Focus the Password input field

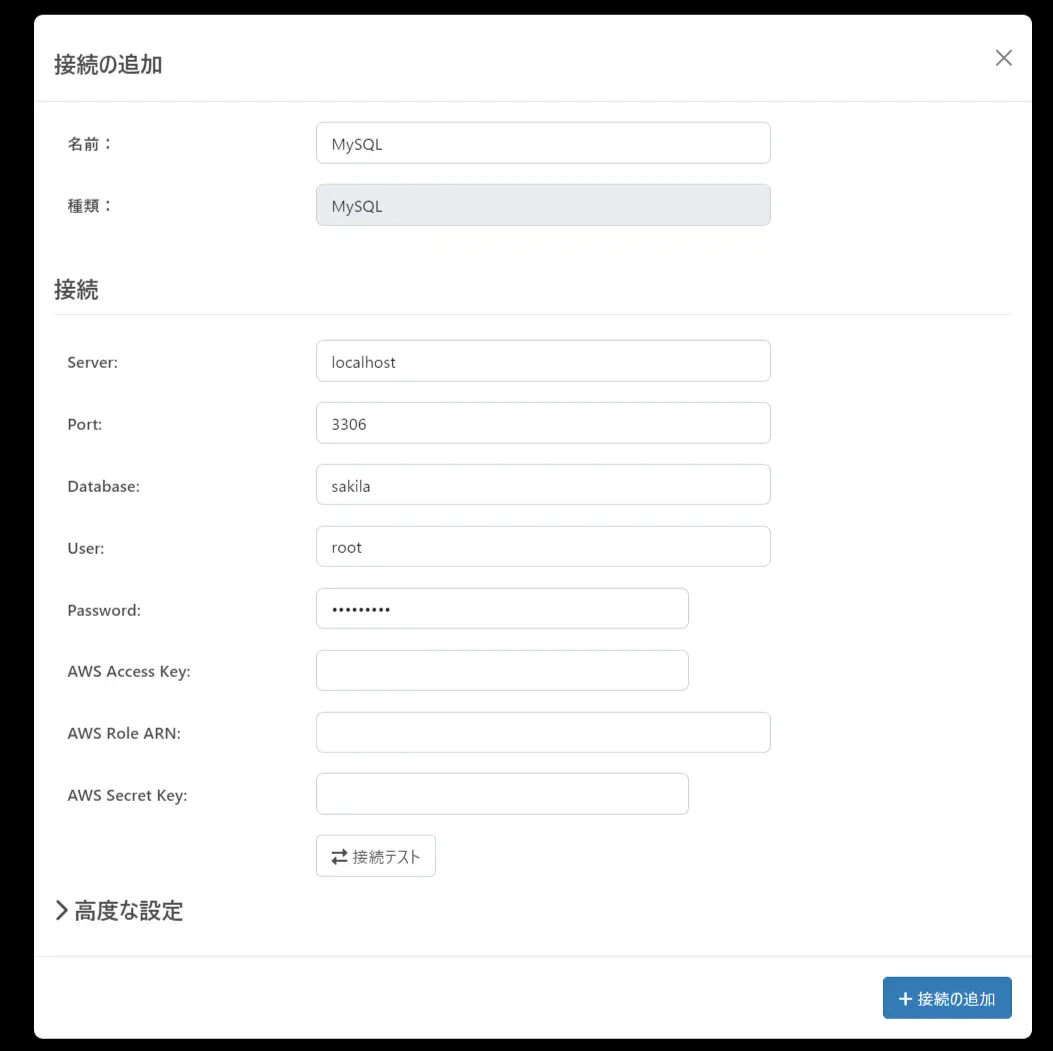[x=502, y=608]
